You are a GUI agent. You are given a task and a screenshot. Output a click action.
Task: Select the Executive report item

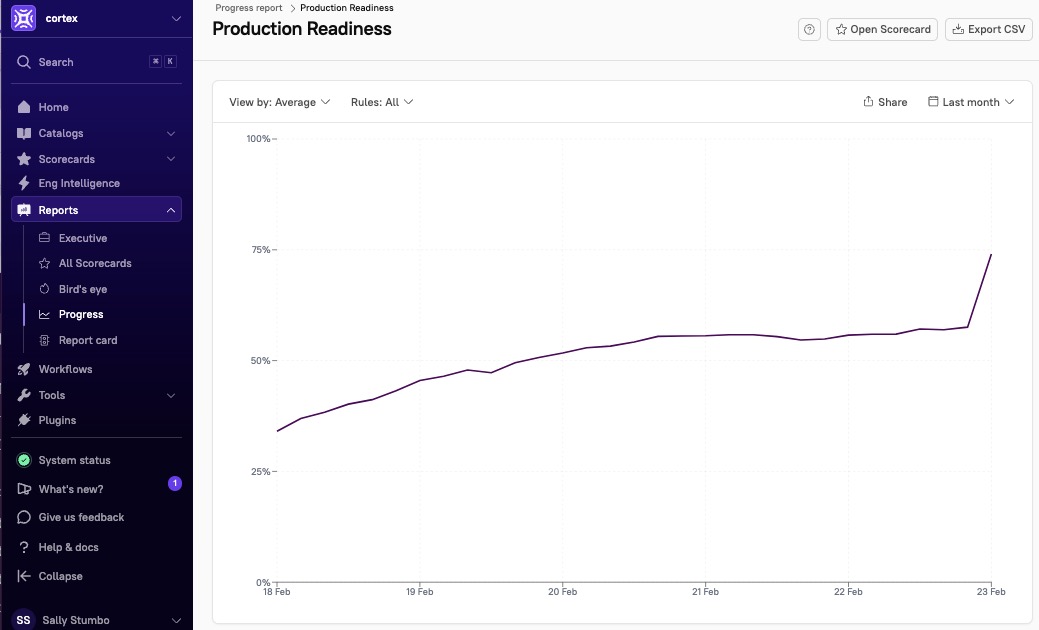pos(82,238)
